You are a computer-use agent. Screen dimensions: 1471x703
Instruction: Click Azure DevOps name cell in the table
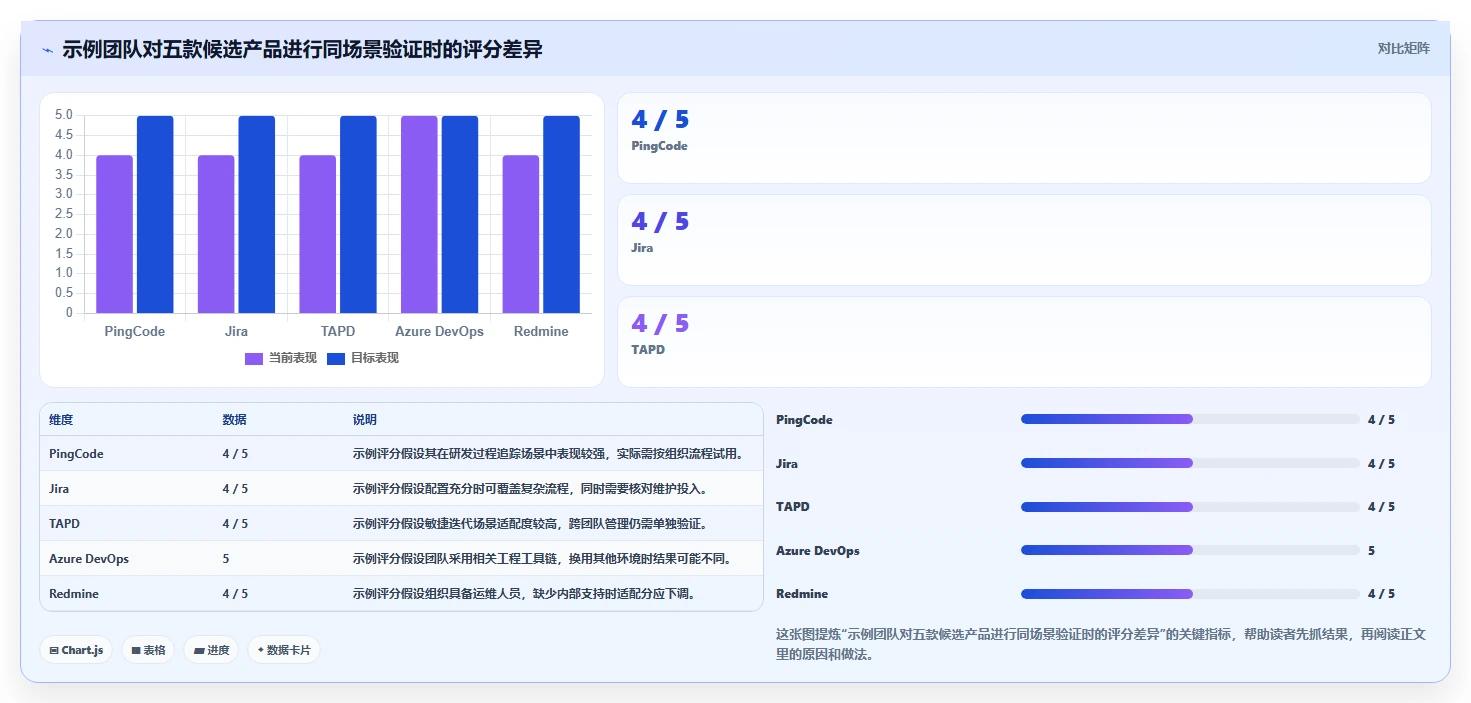[x=89, y=559]
